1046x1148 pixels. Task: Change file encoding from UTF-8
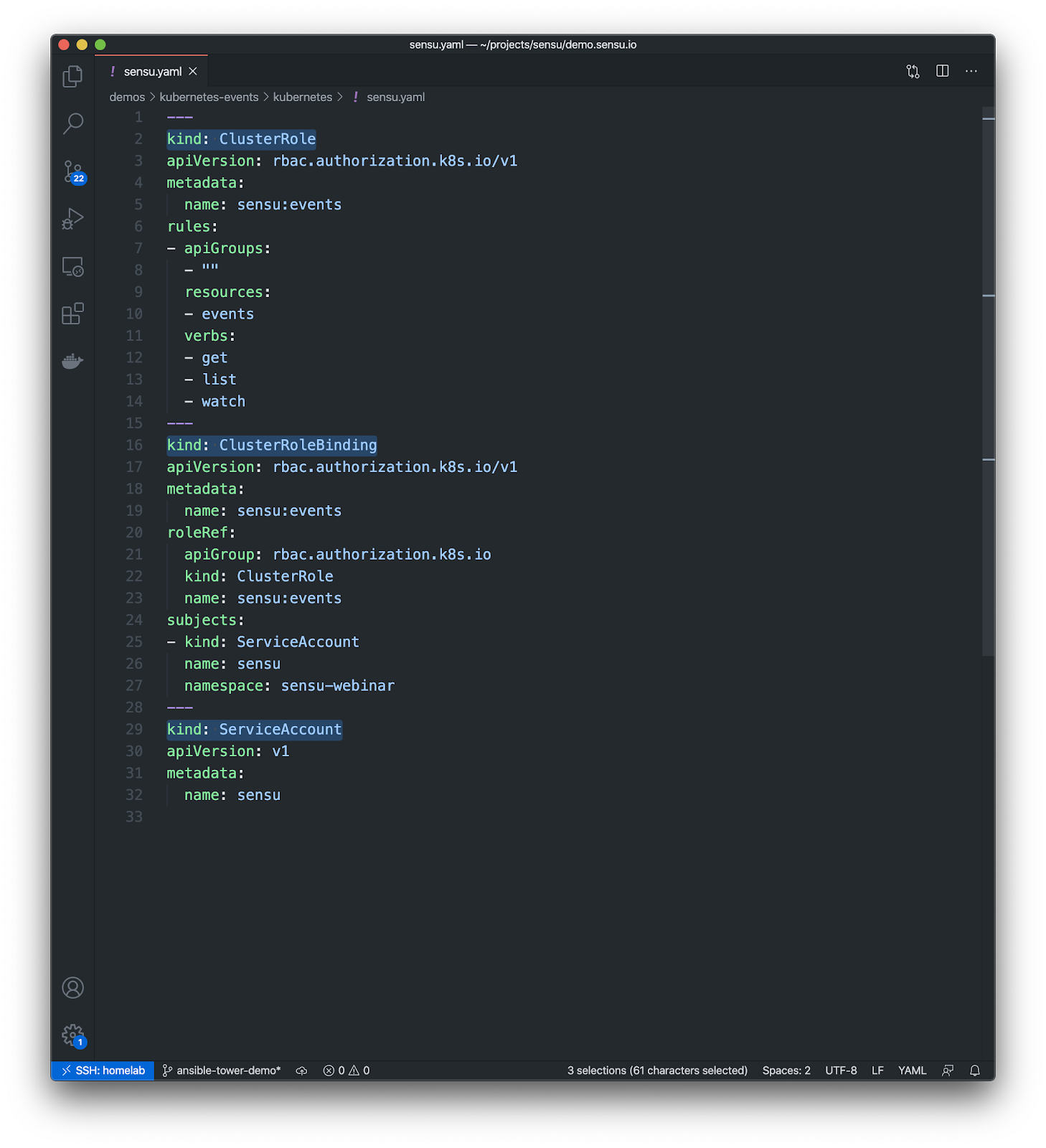click(x=841, y=1071)
